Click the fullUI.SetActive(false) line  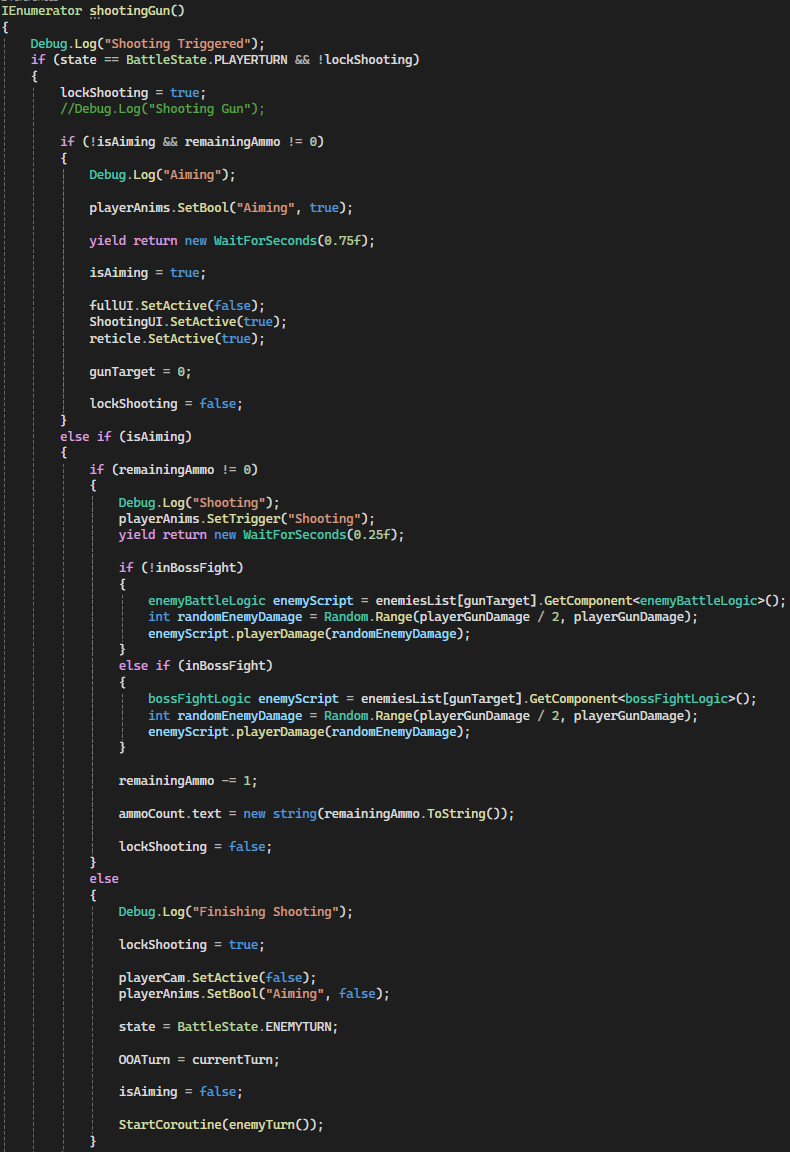click(x=177, y=306)
